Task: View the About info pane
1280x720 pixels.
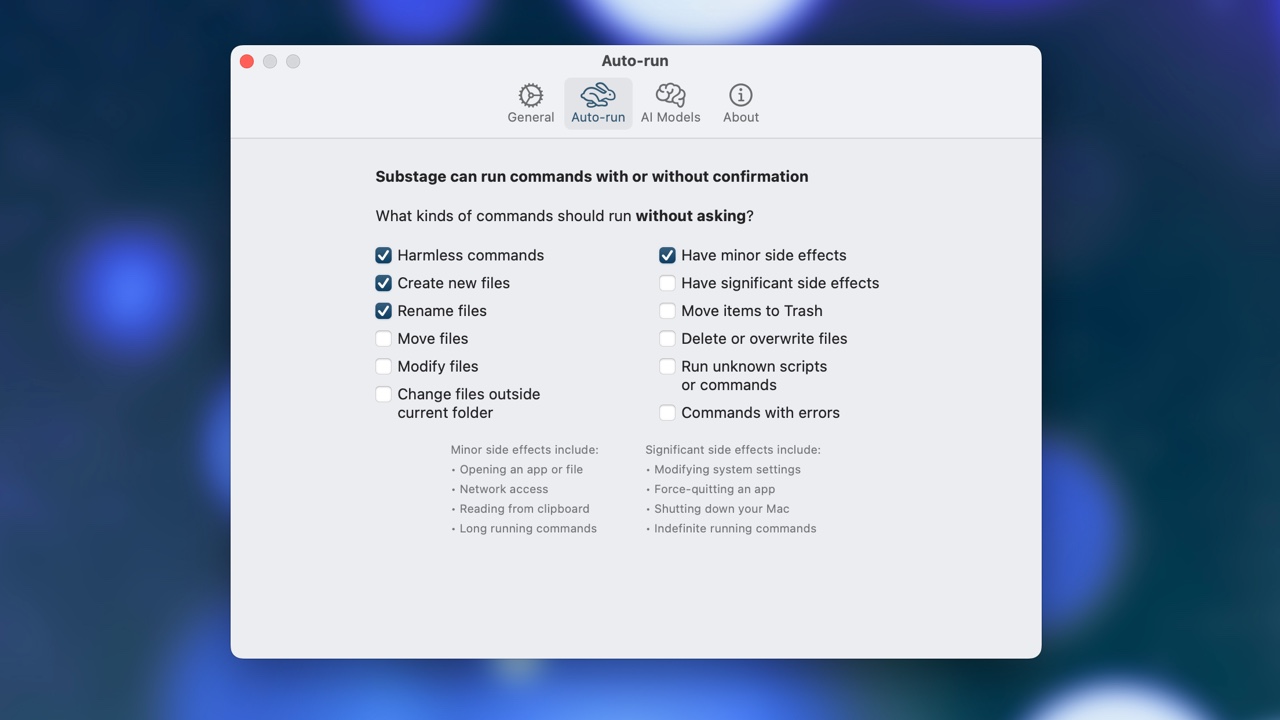Action: click(x=740, y=100)
